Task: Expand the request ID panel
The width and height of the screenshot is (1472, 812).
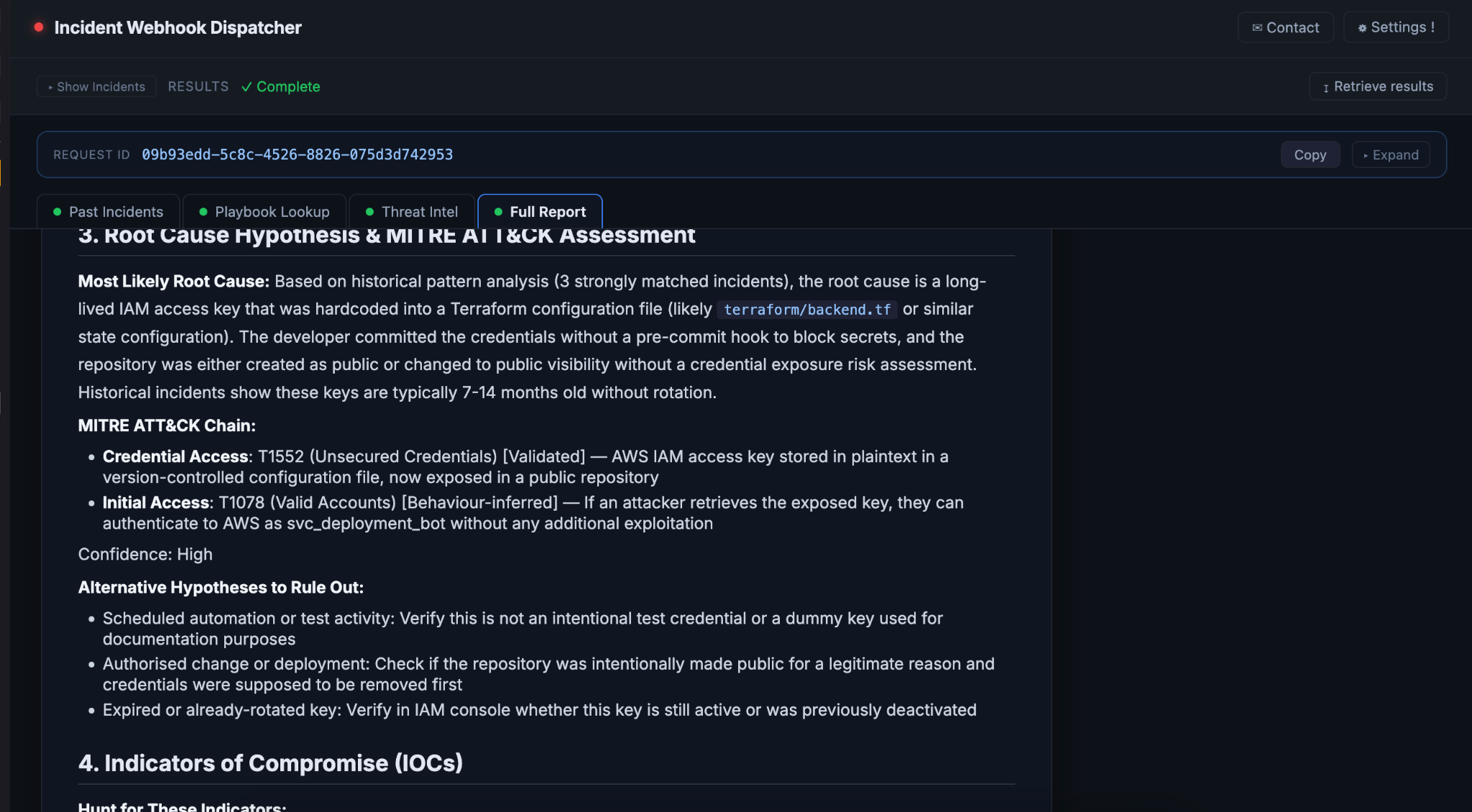Action: tap(1391, 154)
